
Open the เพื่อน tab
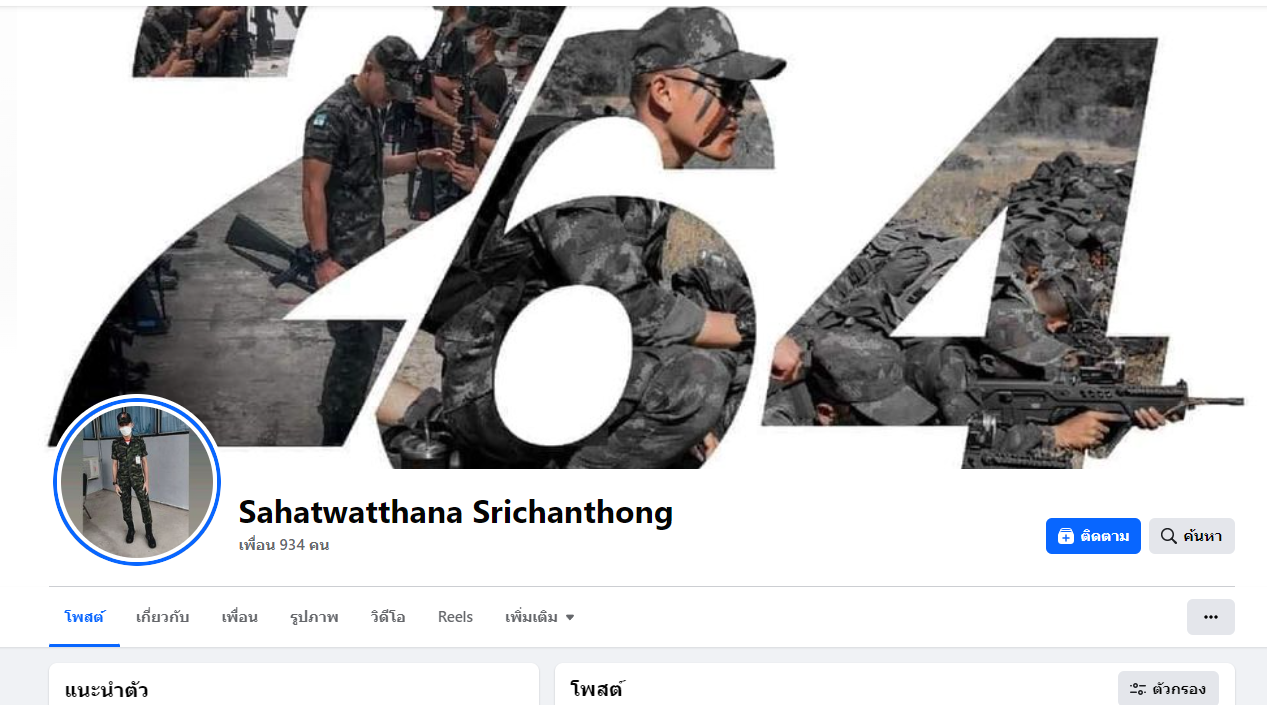(x=240, y=617)
